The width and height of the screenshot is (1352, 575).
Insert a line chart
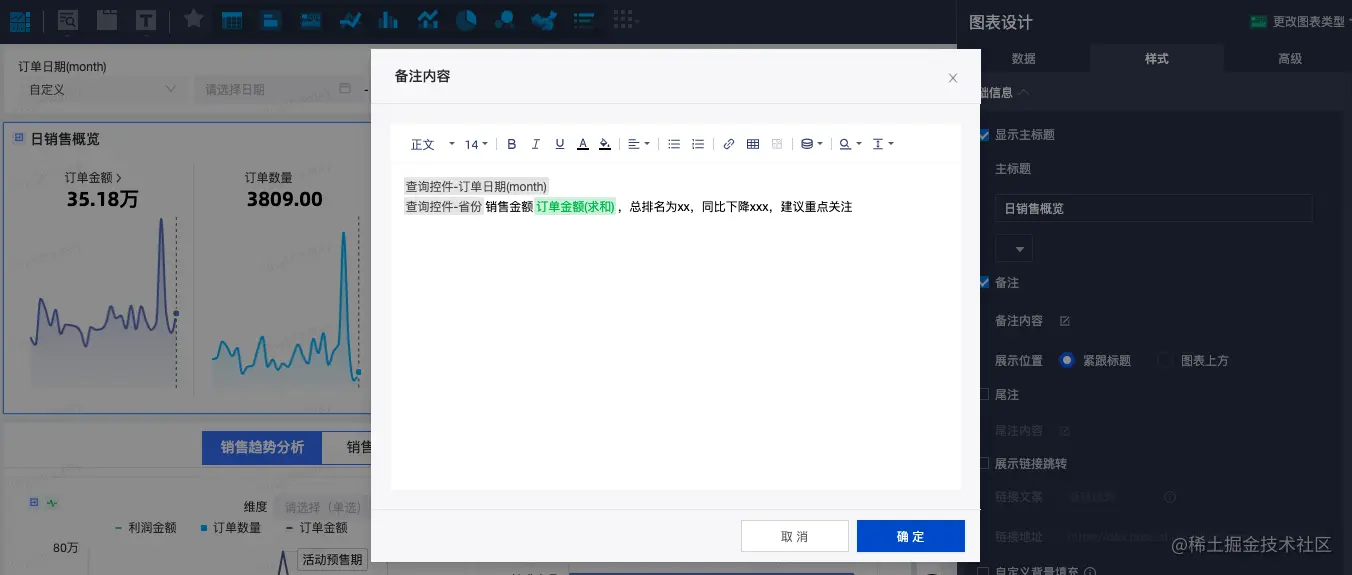[x=350, y=19]
